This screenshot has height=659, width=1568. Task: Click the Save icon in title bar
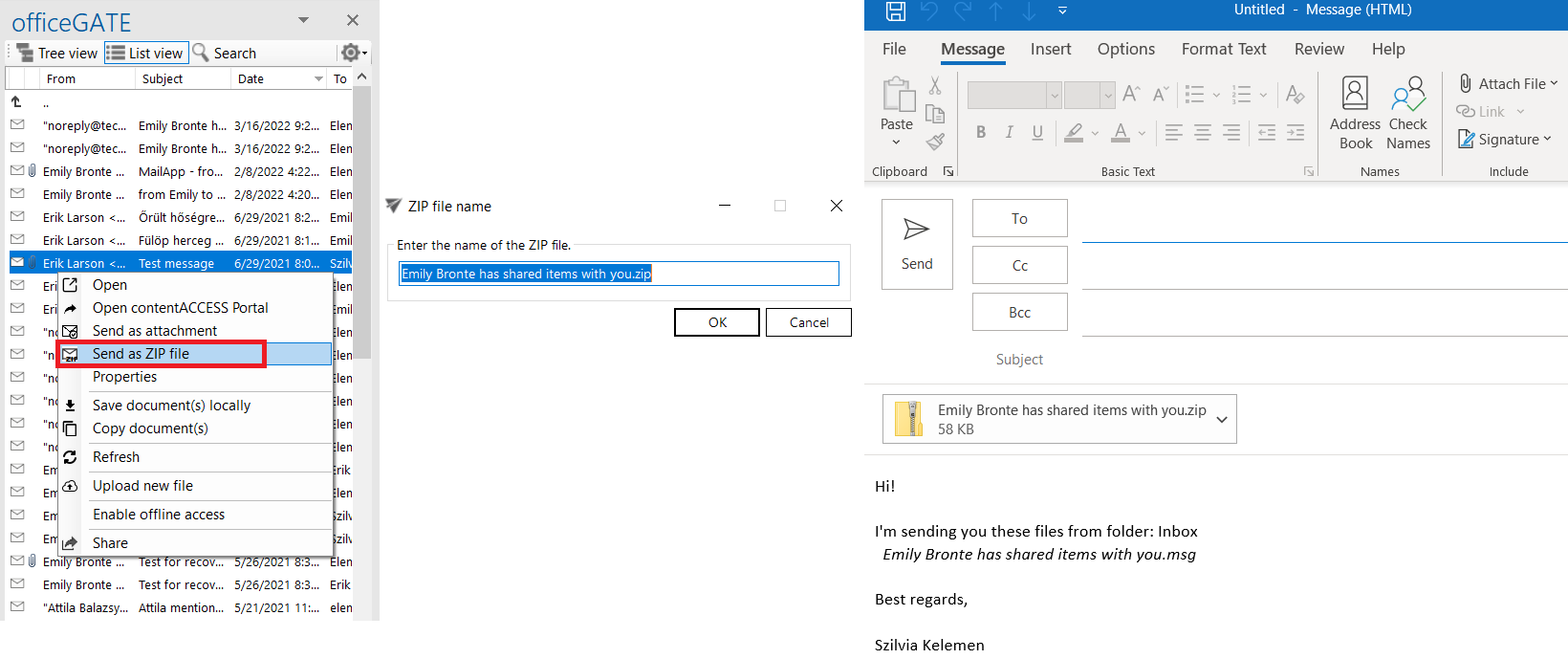pos(895,11)
